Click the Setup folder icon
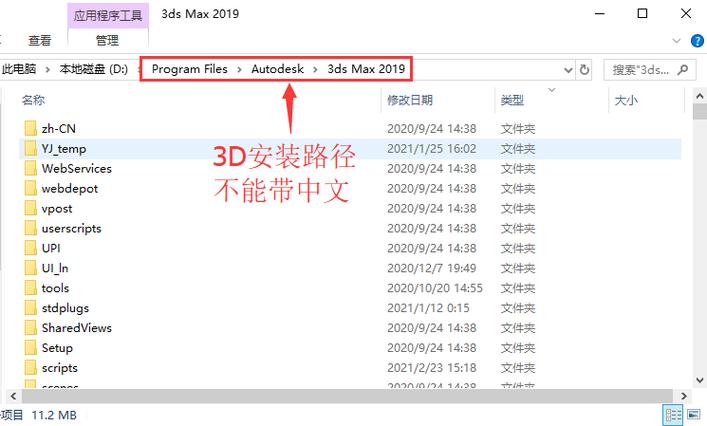The width and height of the screenshot is (707, 426). click(31, 348)
